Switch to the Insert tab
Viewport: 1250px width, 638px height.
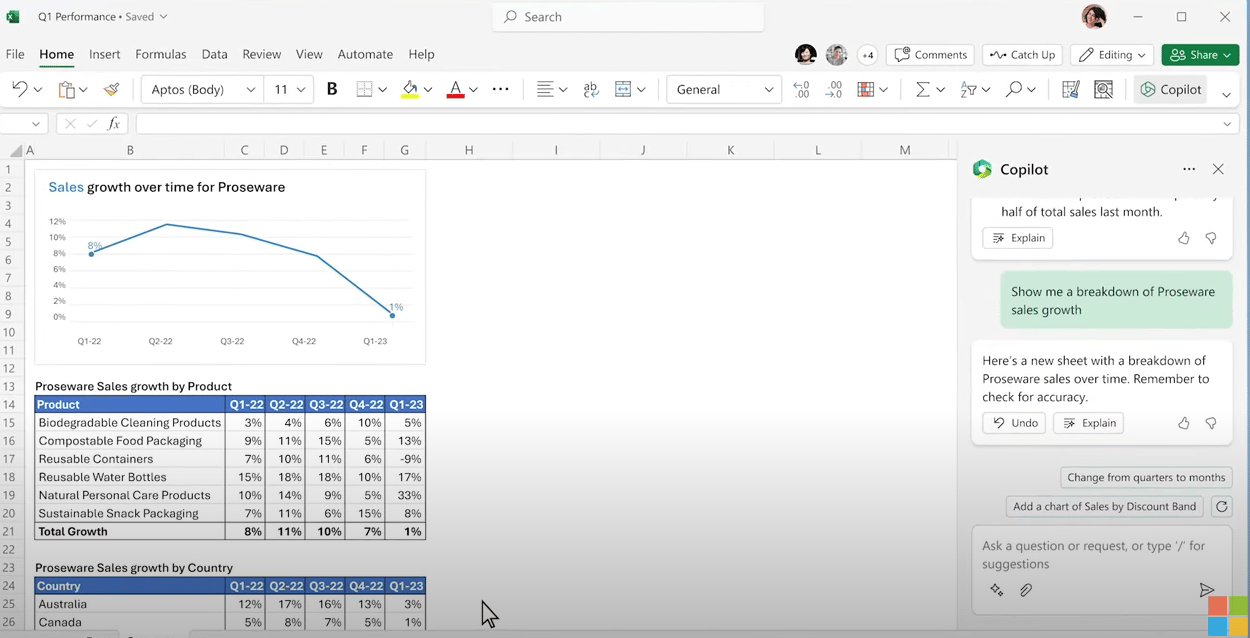pyautogui.click(x=104, y=54)
